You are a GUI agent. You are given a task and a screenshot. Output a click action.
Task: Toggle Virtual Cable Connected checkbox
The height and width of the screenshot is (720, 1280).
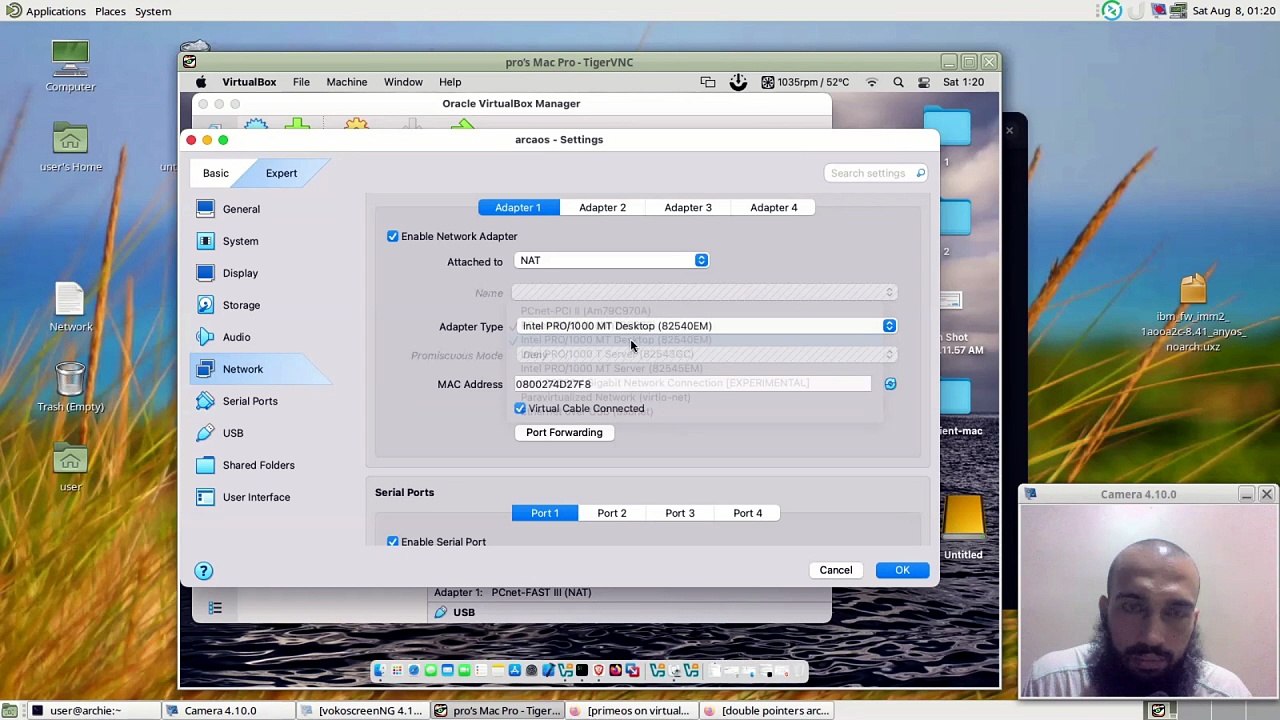520,408
